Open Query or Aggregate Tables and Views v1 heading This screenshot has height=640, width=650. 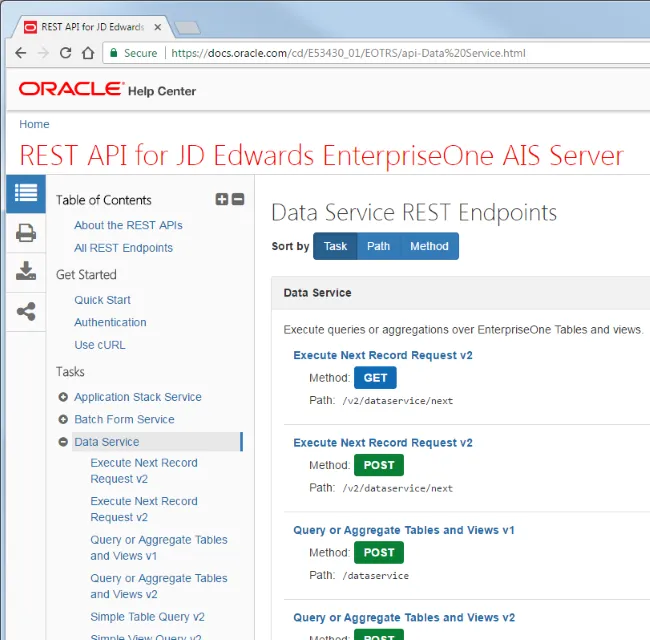click(x=404, y=530)
